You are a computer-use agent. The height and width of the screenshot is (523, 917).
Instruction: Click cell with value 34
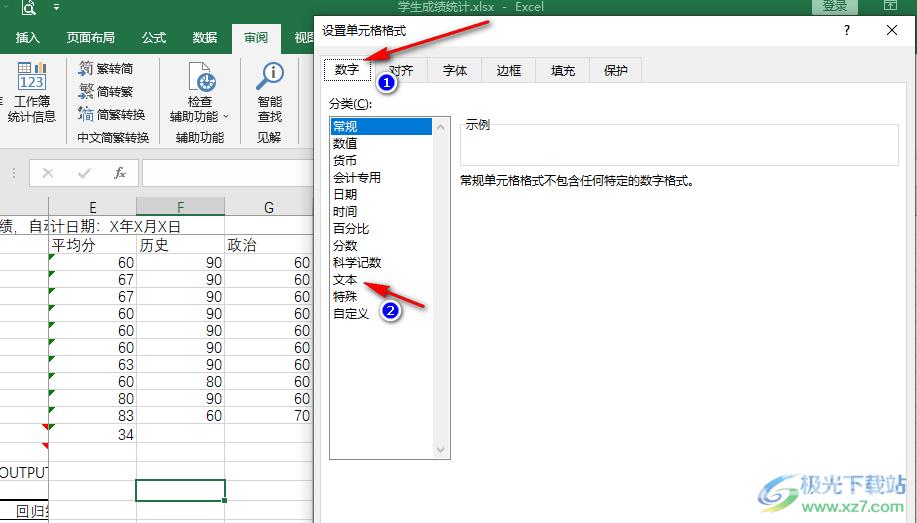92,434
